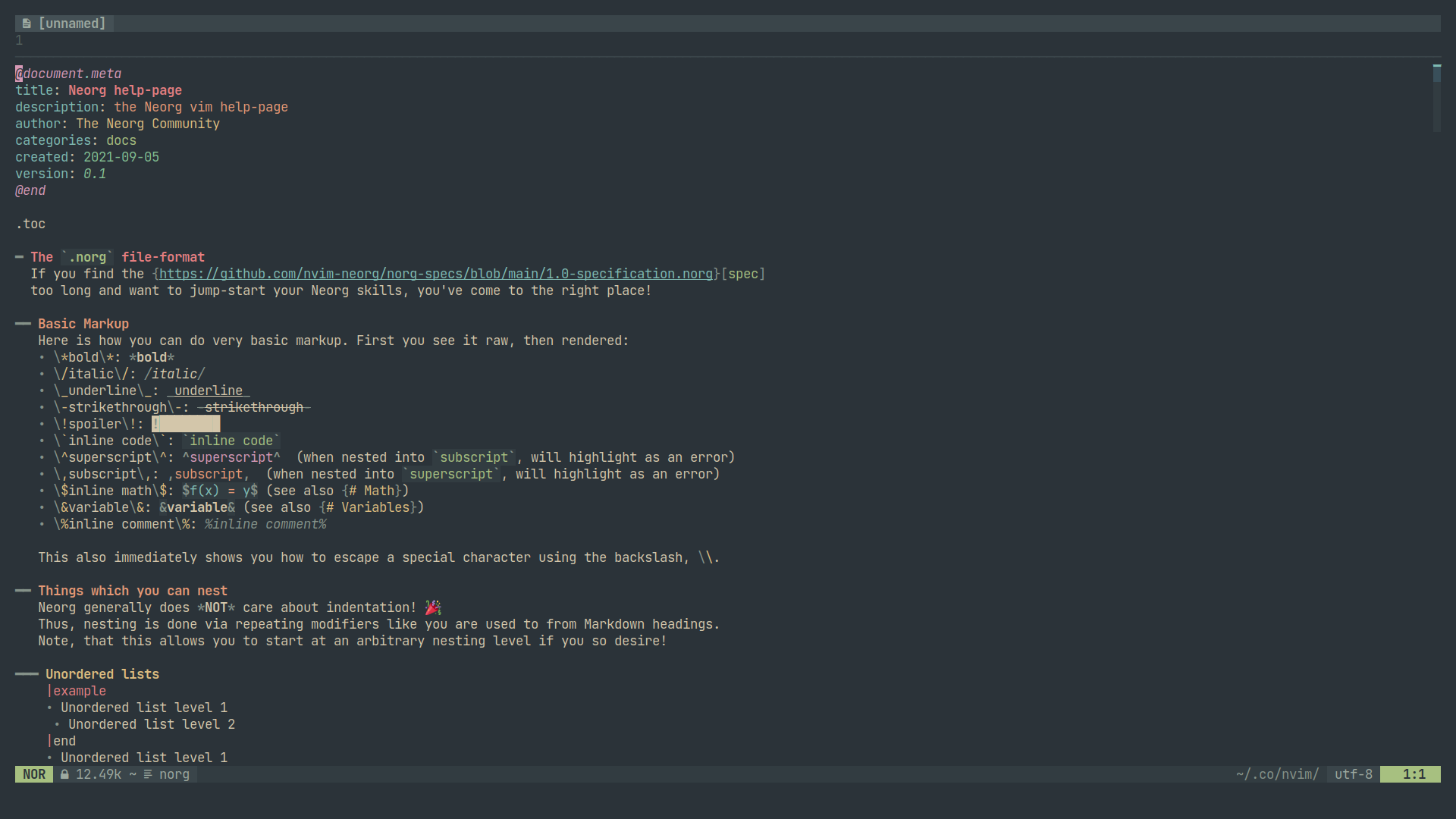
Task: Click the NOR mode indicator
Action: tap(34, 774)
